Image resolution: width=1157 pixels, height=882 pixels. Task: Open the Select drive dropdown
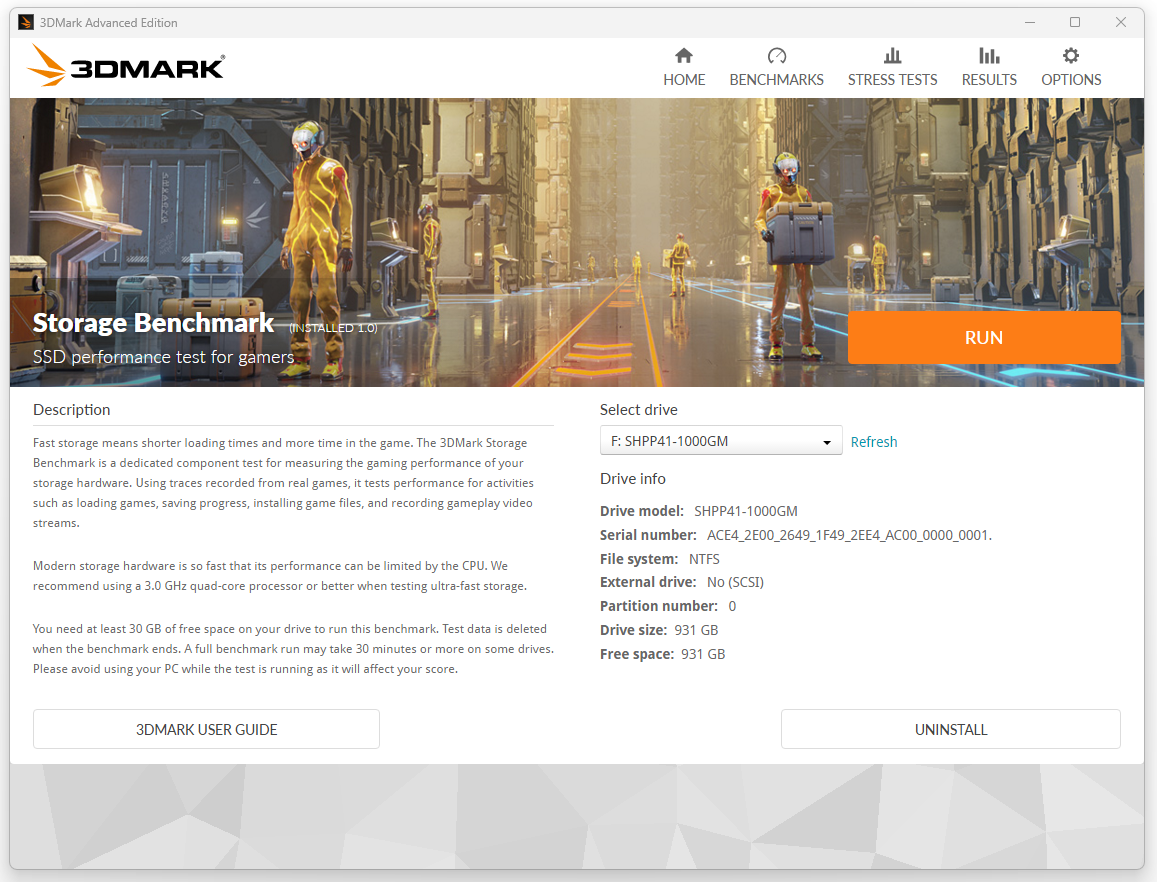point(721,441)
